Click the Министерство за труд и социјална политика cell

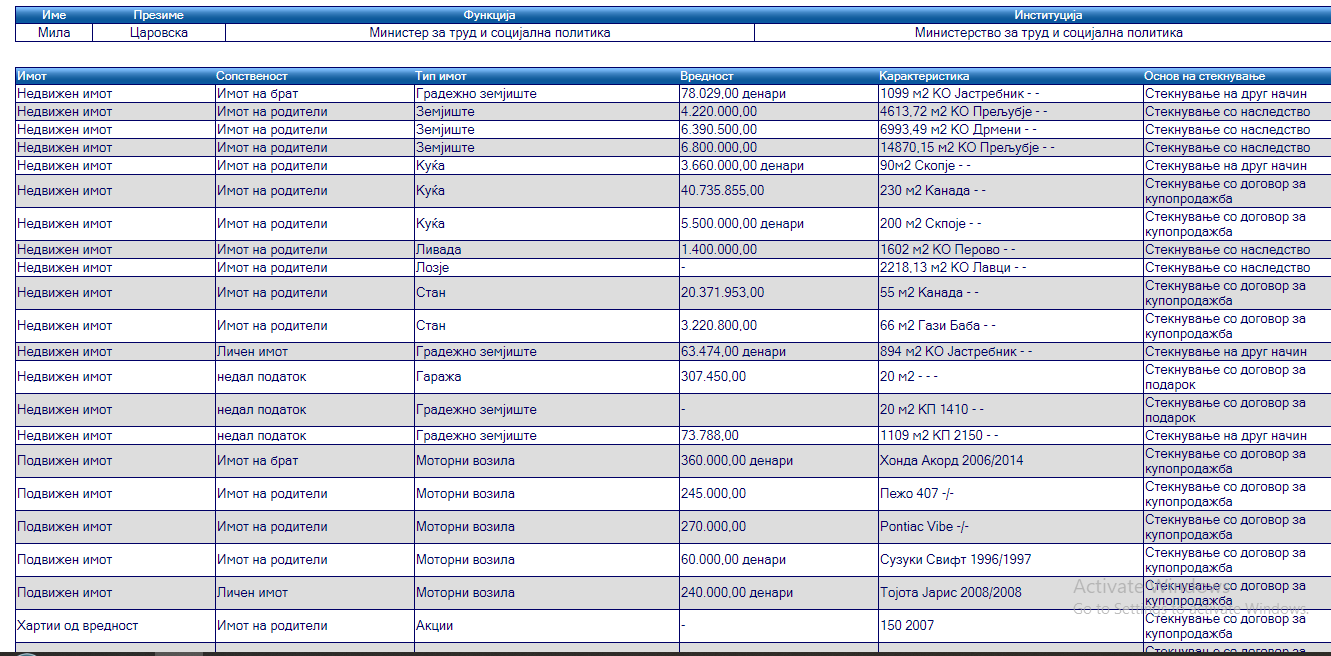[1048, 33]
